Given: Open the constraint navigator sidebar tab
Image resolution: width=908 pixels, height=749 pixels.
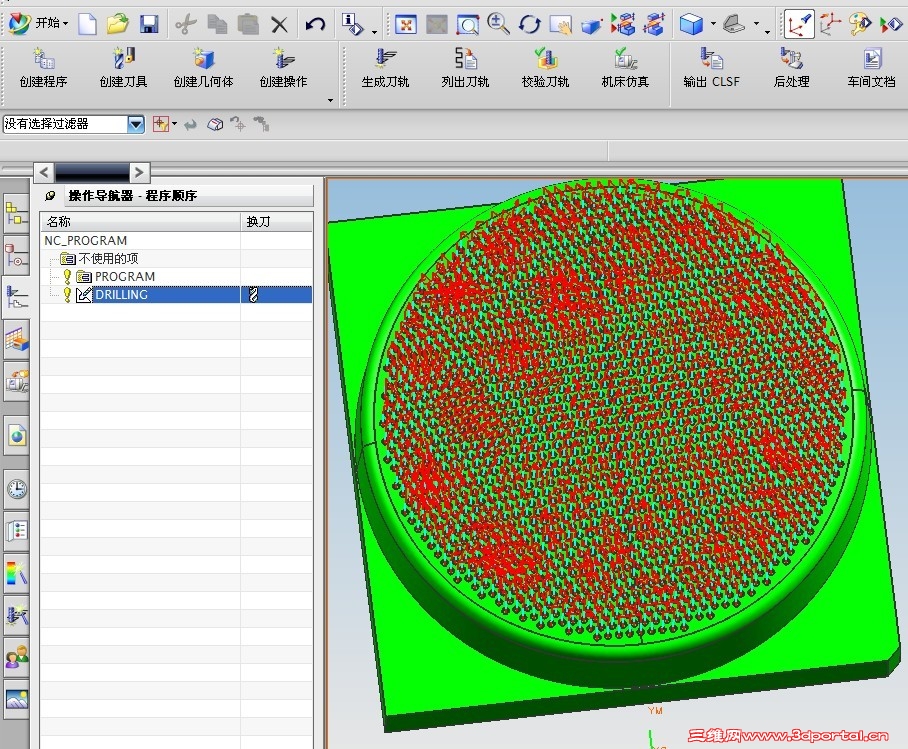Looking at the screenshot, I should coord(16,255).
